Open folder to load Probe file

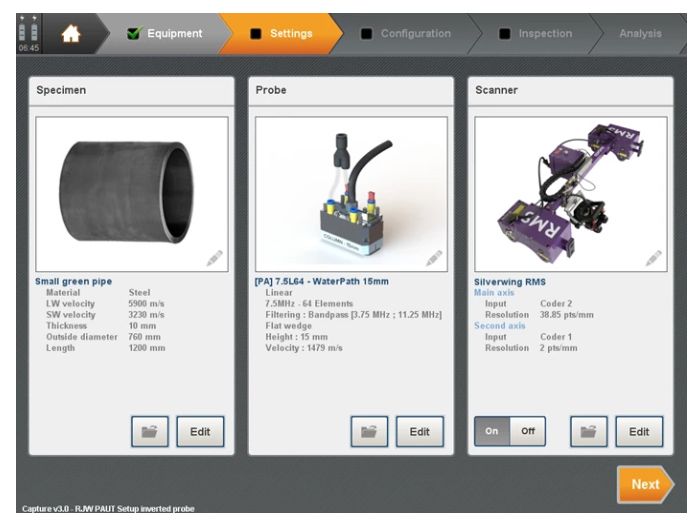click(x=369, y=432)
